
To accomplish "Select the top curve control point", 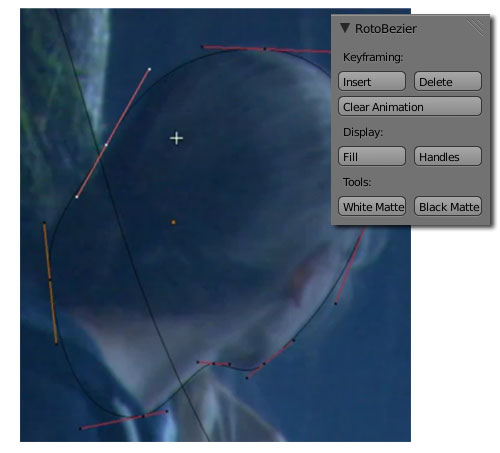I will pyautogui.click(x=265, y=49).
